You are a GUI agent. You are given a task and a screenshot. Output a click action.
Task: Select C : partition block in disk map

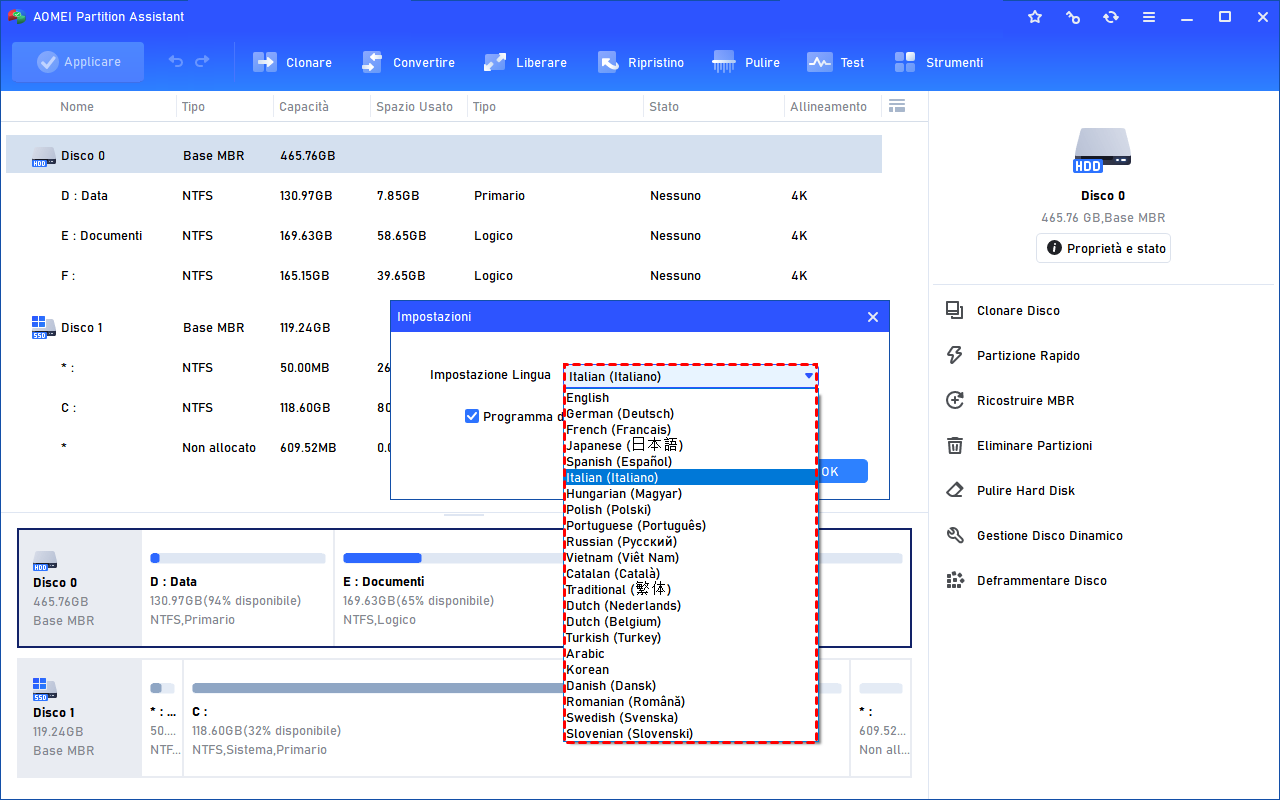tap(374, 718)
